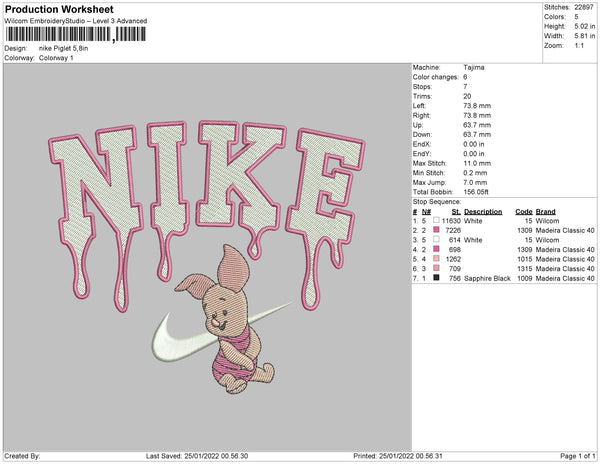The image size is (600, 464).
Task: Click the Max Jump value 7.0 mm
Action: pyautogui.click(x=474, y=182)
